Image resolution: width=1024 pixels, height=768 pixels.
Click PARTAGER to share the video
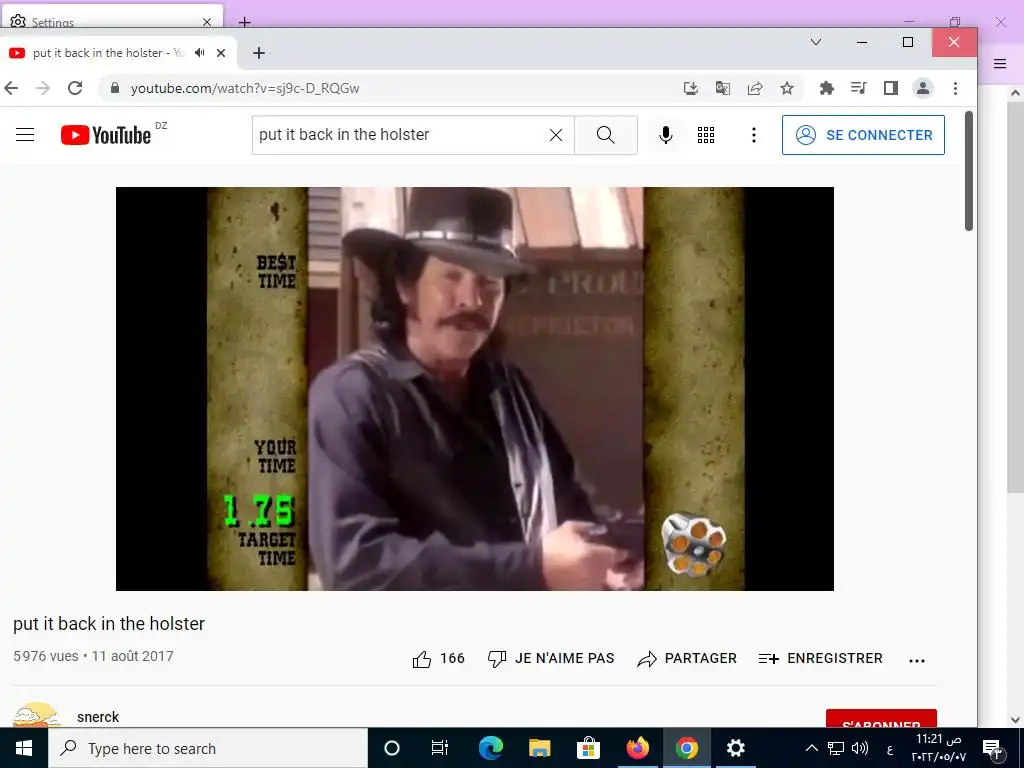coord(687,658)
